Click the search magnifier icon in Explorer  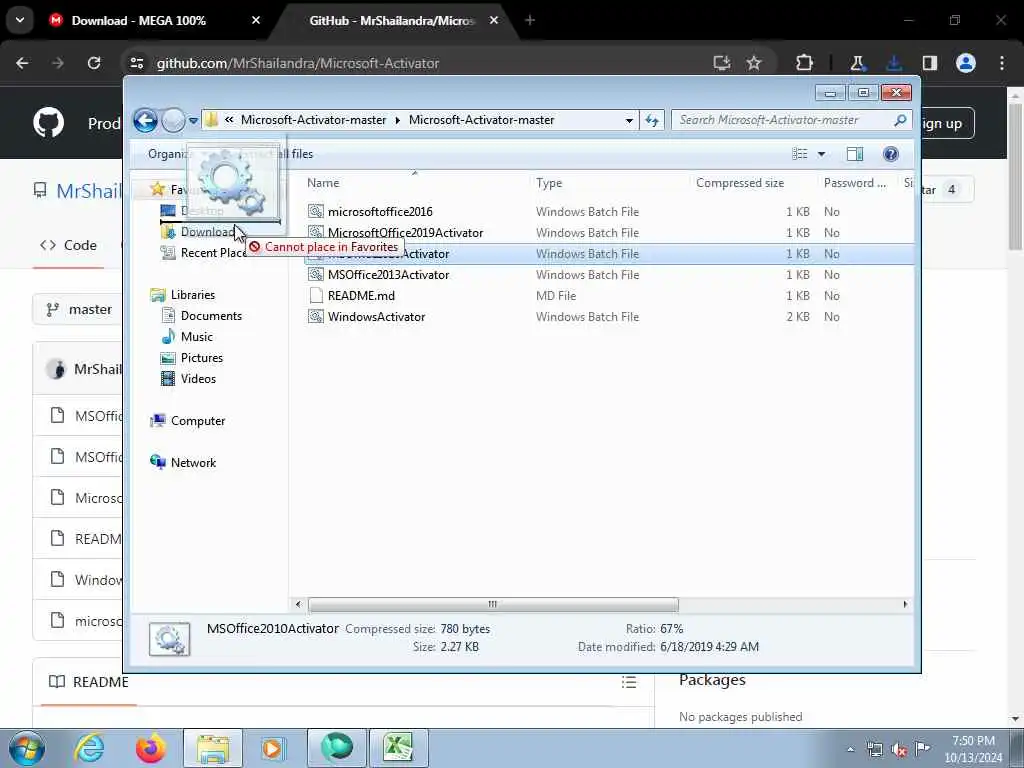tap(900, 120)
